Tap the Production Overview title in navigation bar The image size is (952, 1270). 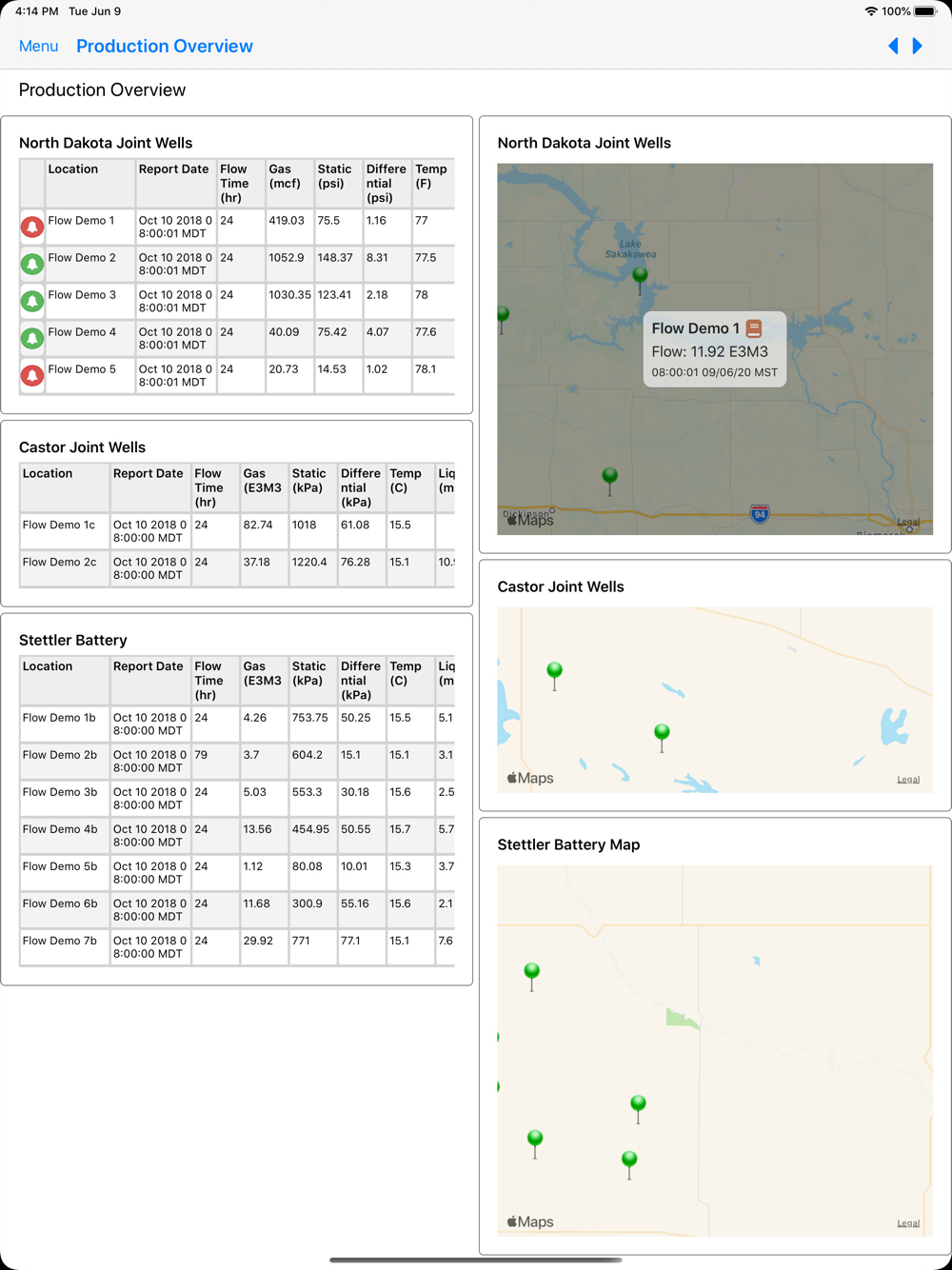coord(165,46)
